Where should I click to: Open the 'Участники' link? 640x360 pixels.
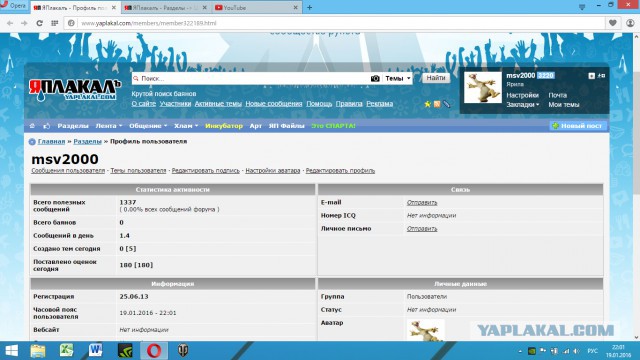pos(175,104)
